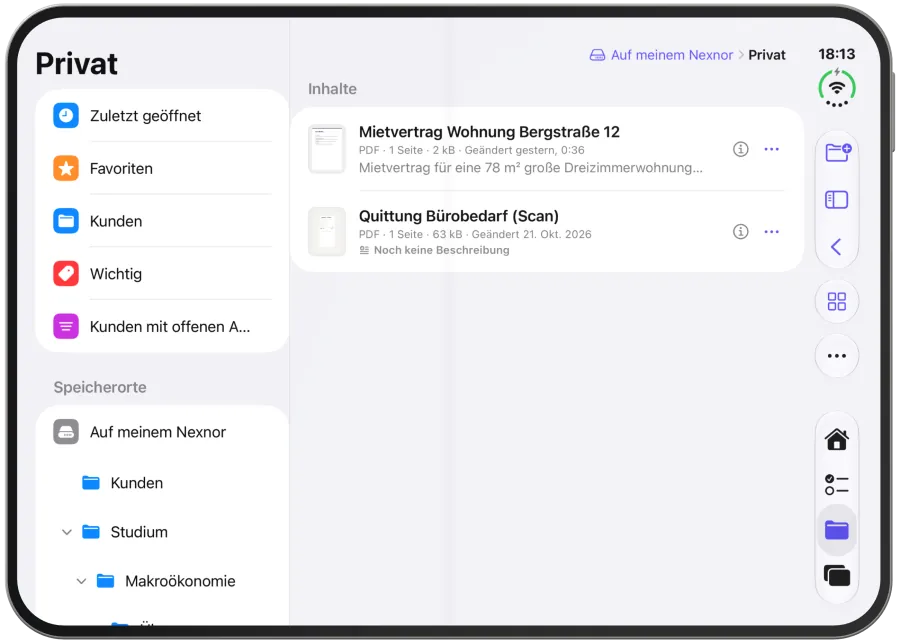
Task: Collapse the Studium folder chevron
Action: tap(67, 532)
